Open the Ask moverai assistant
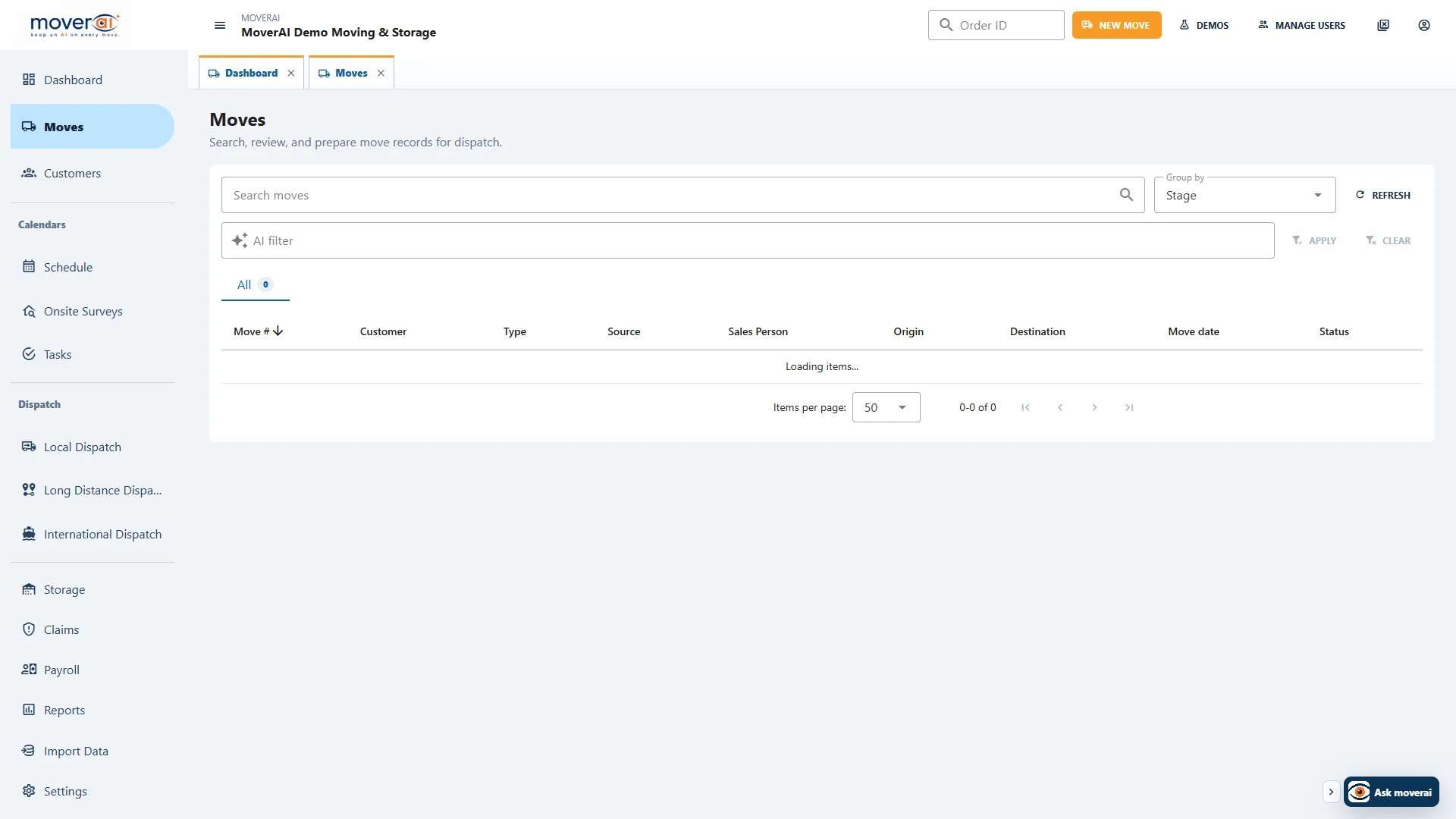Image resolution: width=1456 pixels, height=819 pixels. click(x=1392, y=792)
